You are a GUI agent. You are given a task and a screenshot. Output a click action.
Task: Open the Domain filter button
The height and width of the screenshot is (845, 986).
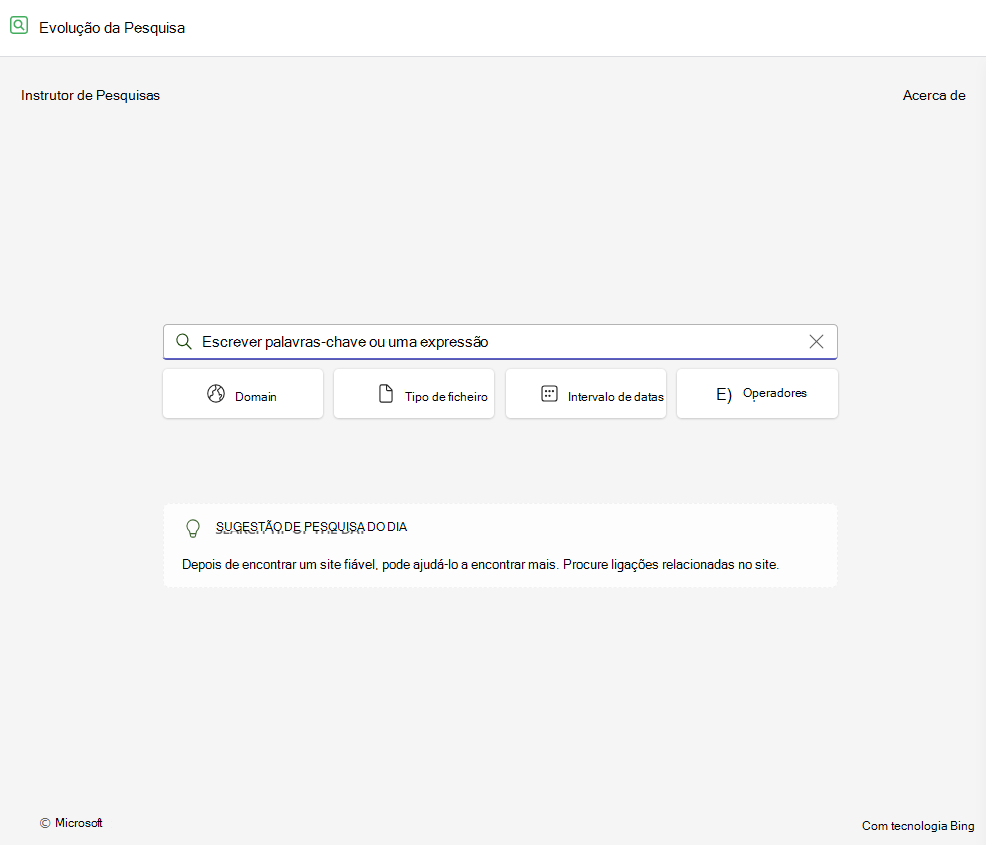[243, 394]
